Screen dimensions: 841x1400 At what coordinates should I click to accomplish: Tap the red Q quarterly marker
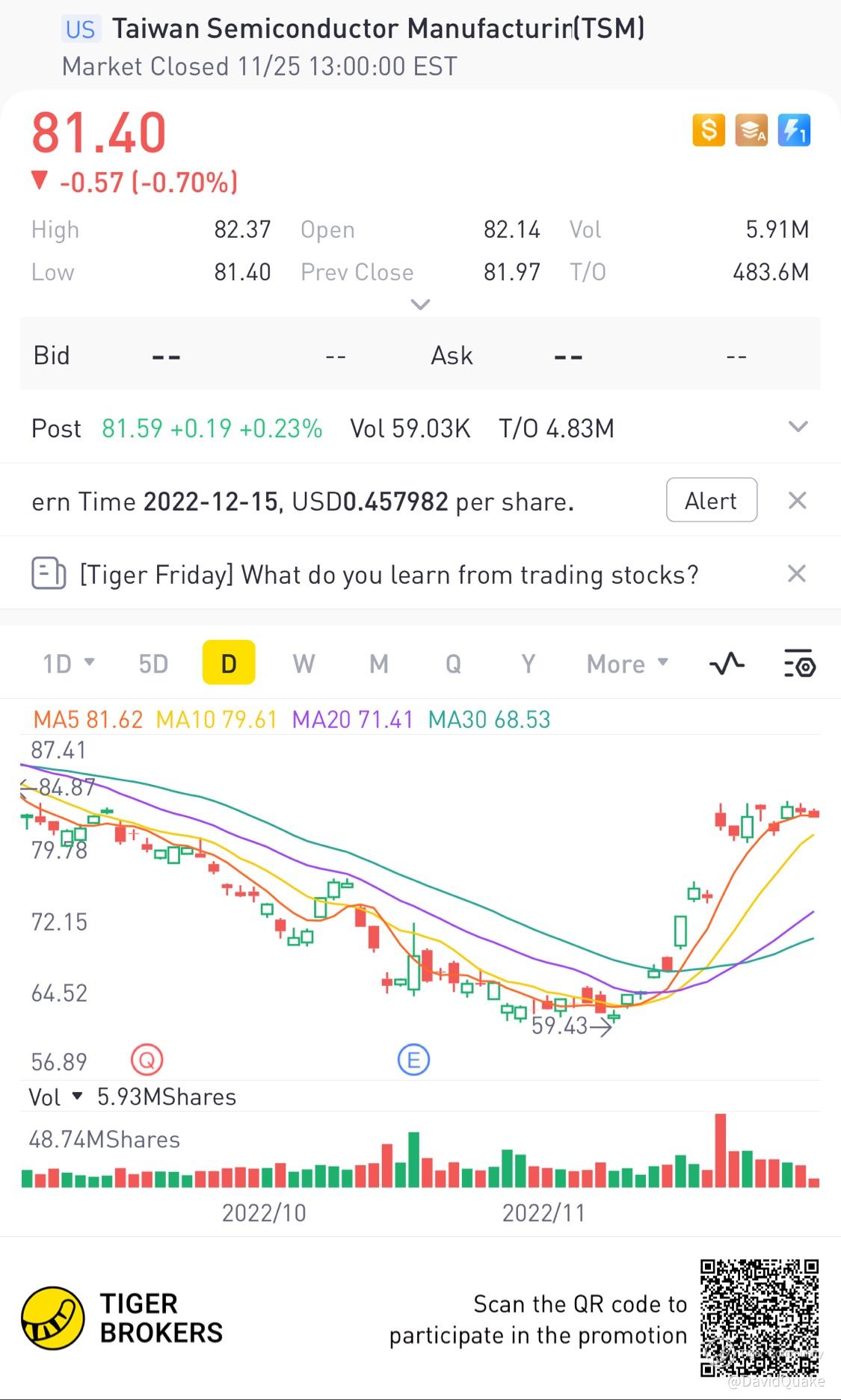147,1060
